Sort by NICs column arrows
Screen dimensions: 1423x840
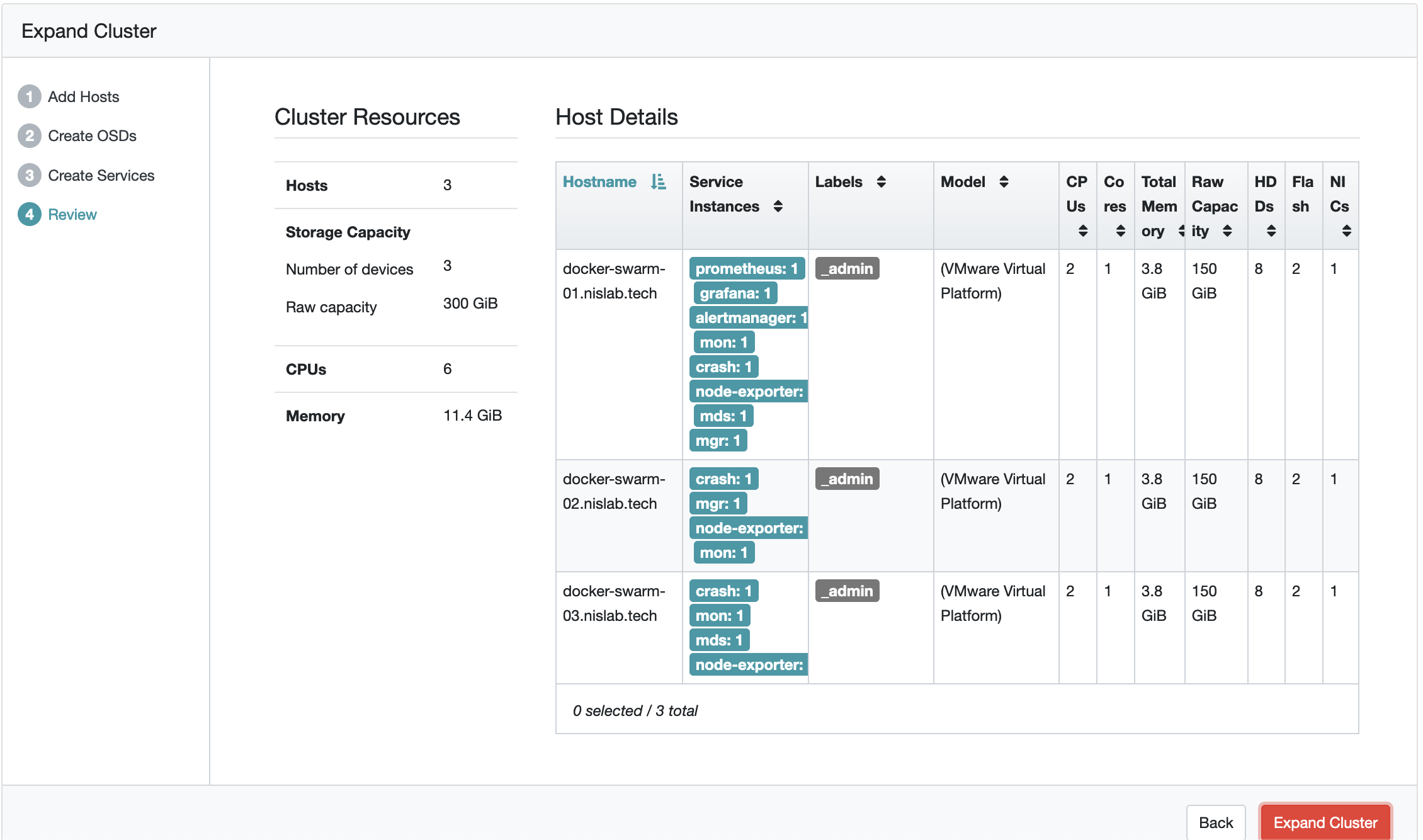click(1346, 231)
